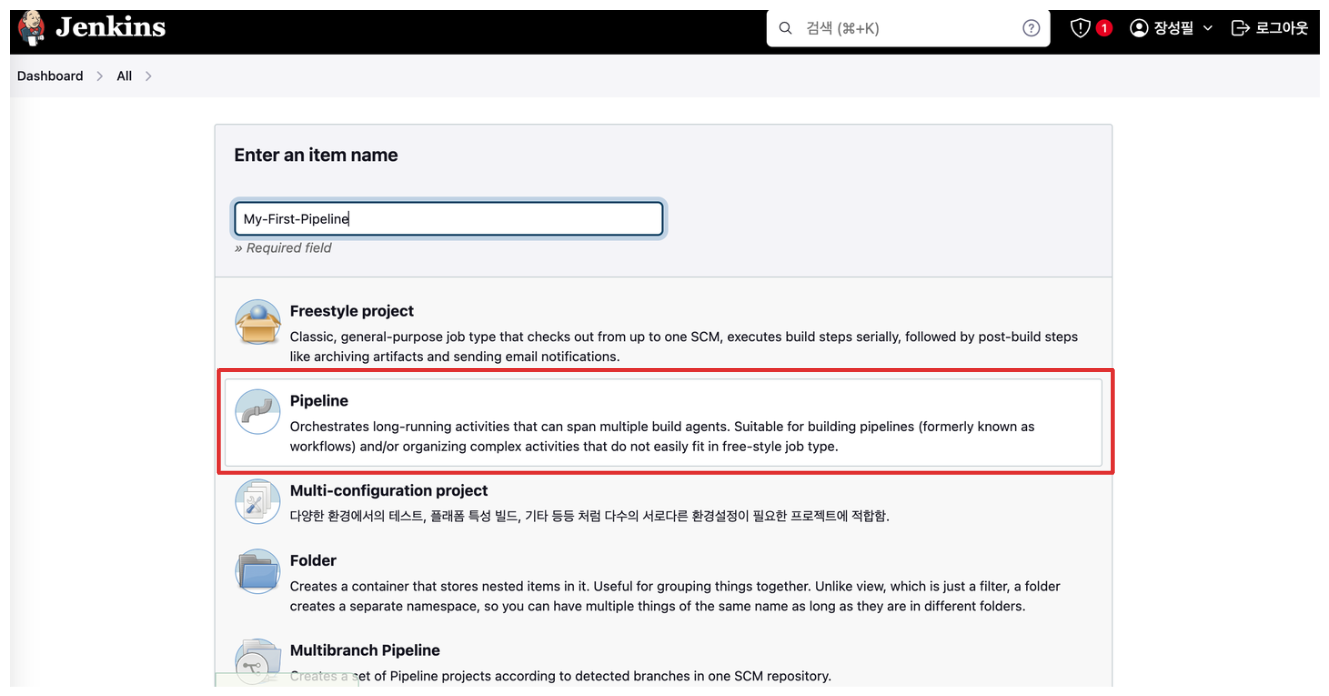
Task: Select the Multibranch Pipeline icon
Action: (x=258, y=661)
